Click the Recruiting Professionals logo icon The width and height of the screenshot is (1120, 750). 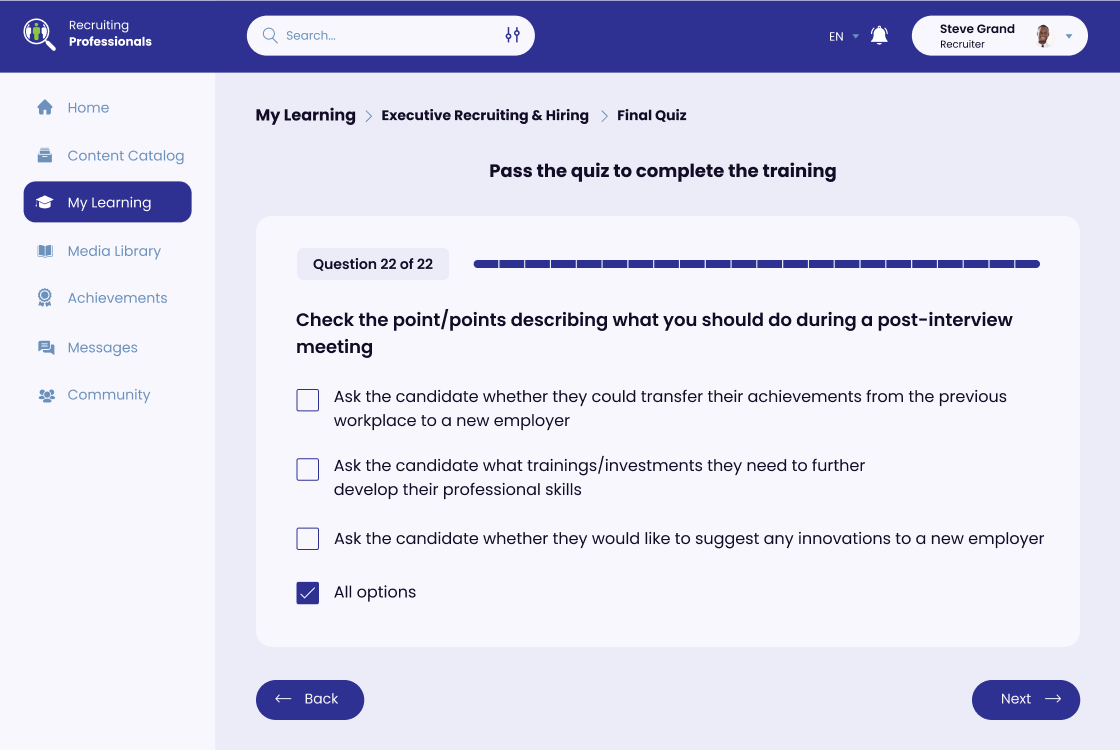40,34
